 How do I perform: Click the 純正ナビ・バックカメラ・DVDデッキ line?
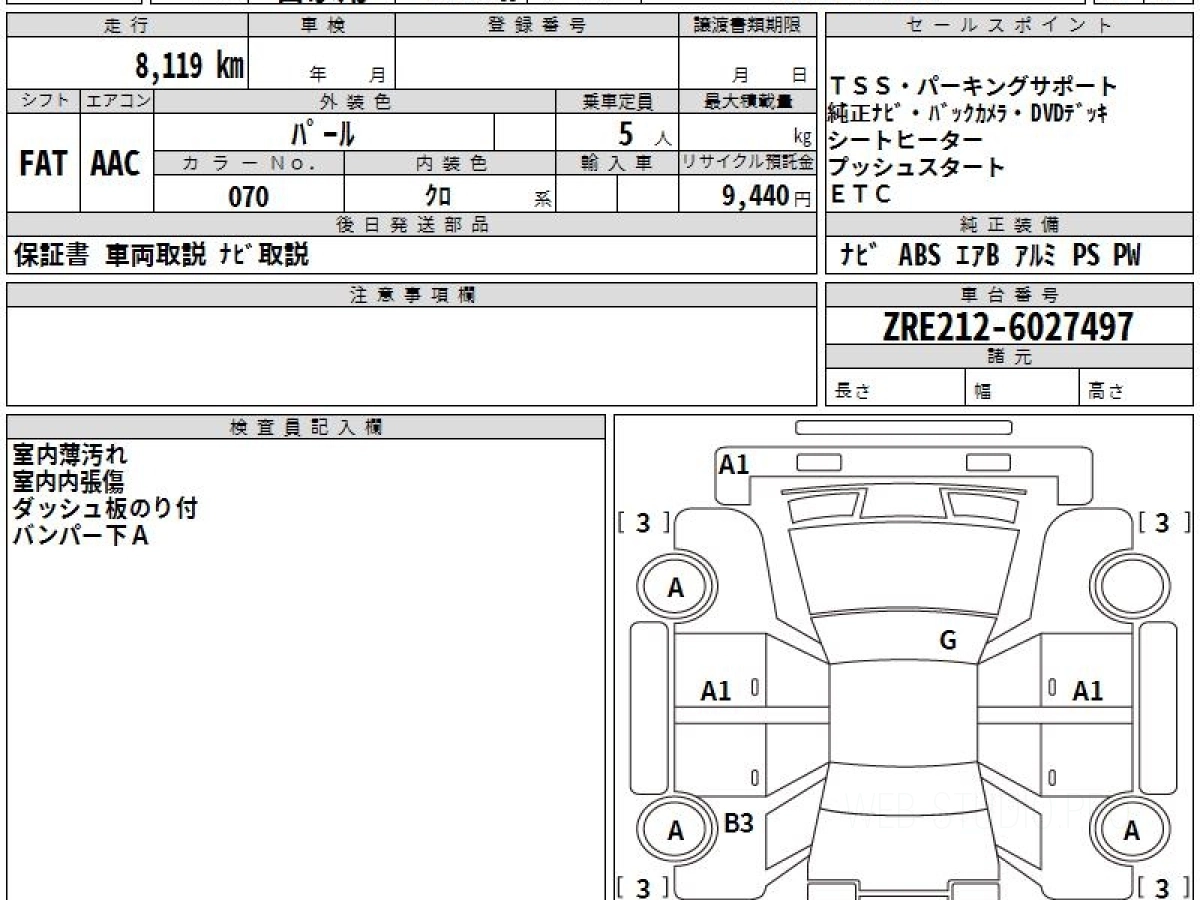pyautogui.click(x=968, y=112)
